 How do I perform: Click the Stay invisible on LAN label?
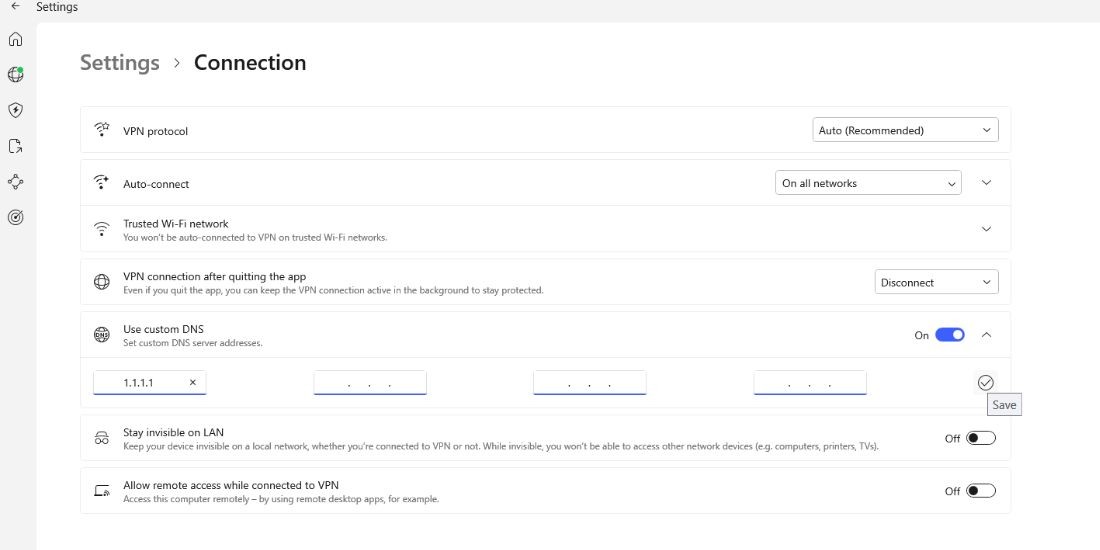tap(174, 432)
